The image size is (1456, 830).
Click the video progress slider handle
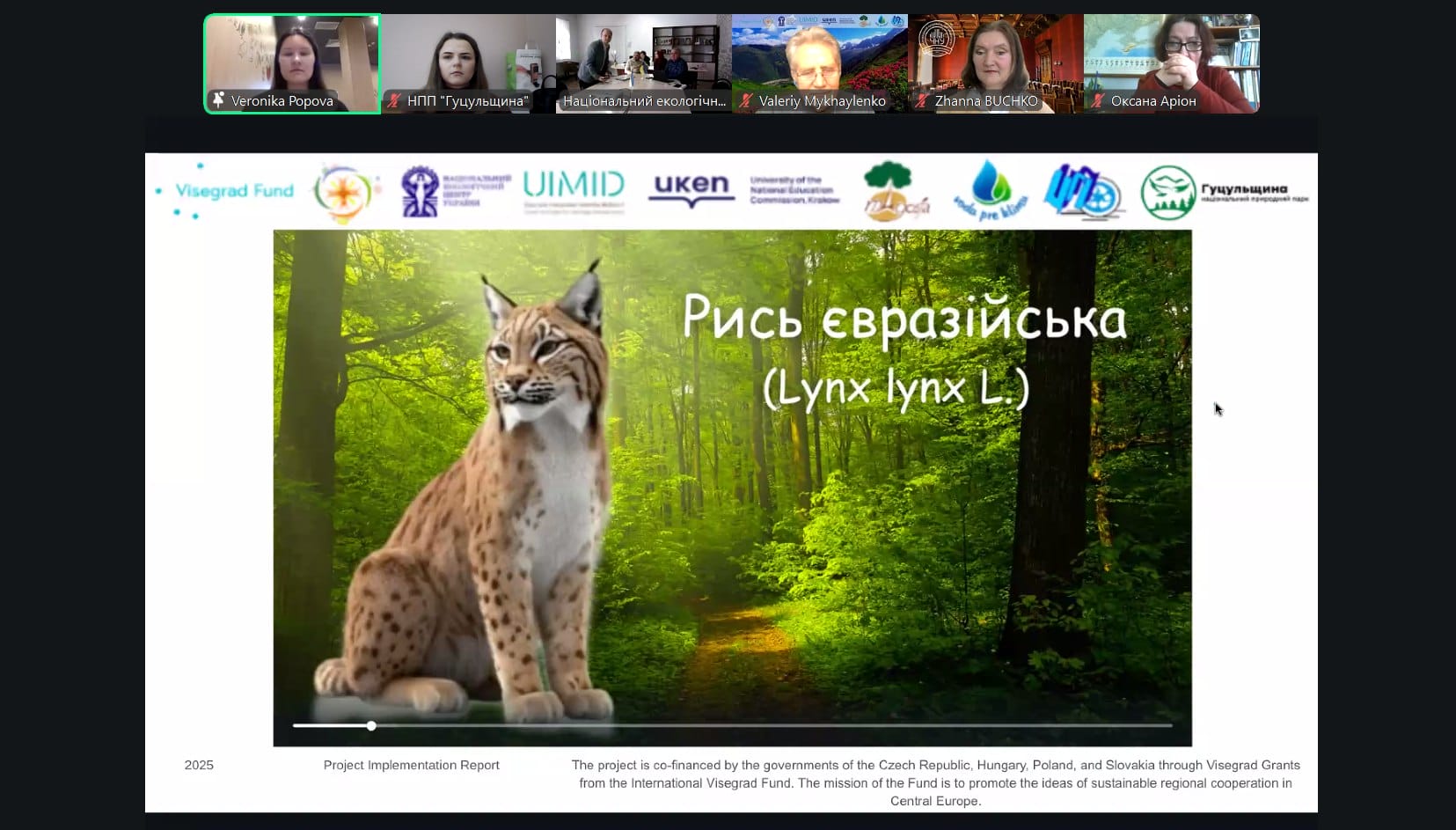click(371, 726)
